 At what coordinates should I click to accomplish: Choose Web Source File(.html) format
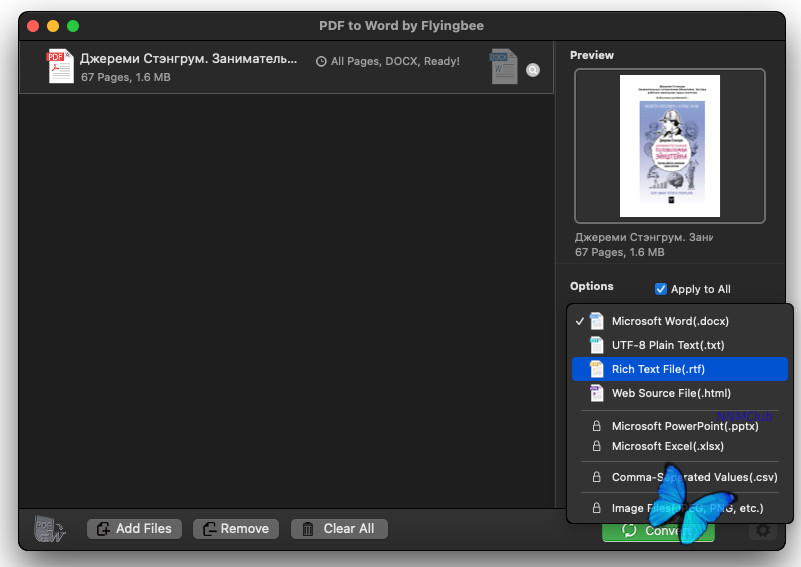[680, 393]
